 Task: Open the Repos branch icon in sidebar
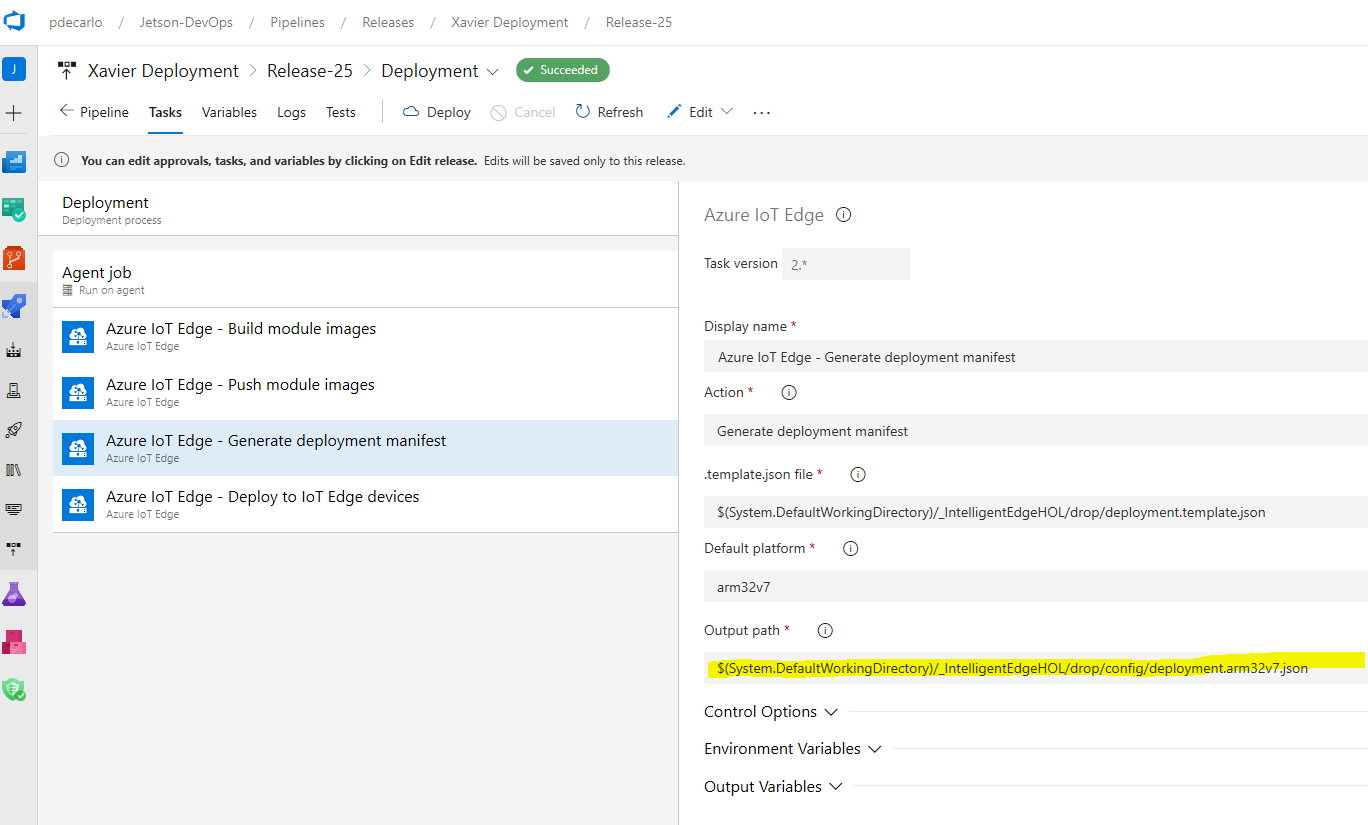pos(14,257)
